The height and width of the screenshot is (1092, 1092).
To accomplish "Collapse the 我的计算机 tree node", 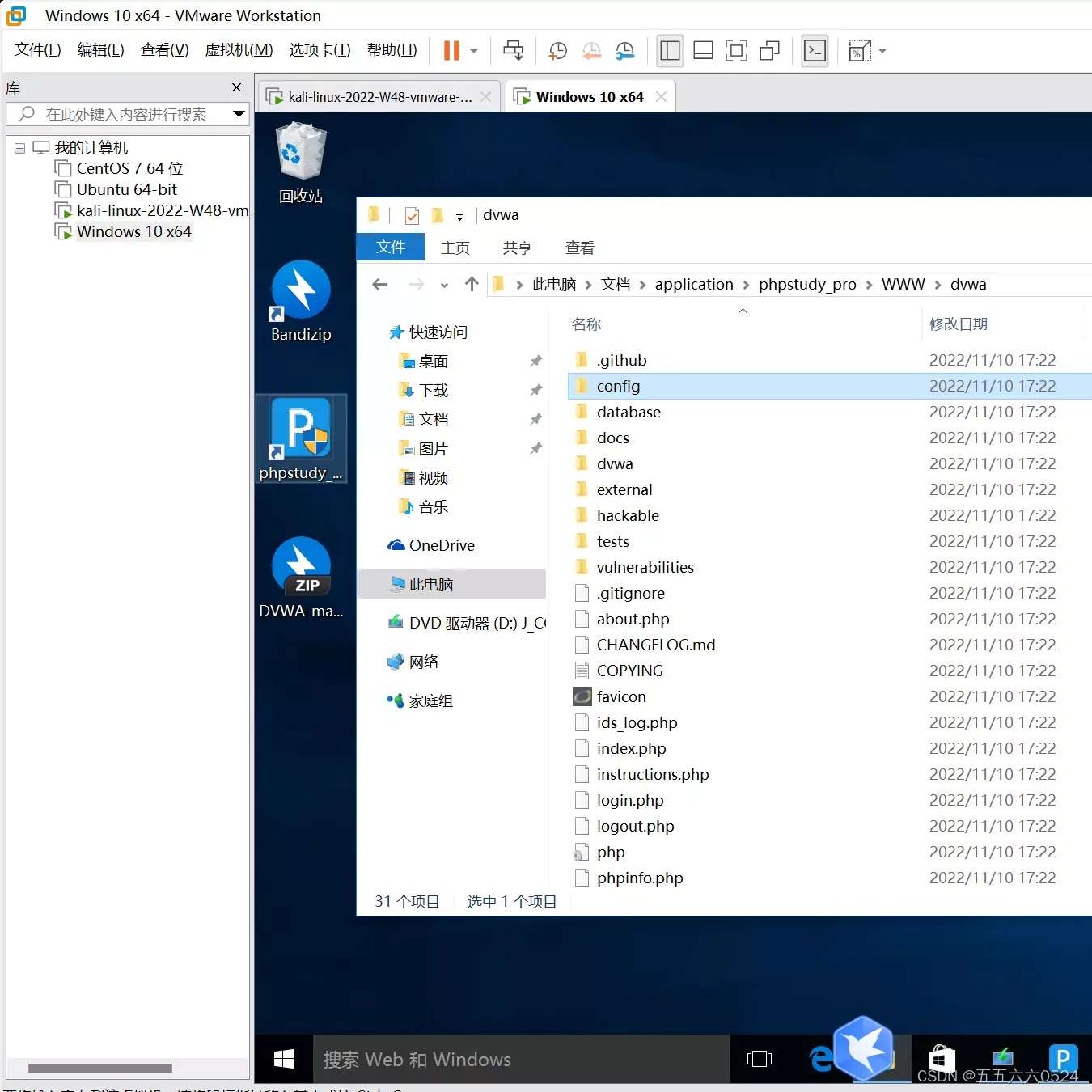I will point(19,148).
